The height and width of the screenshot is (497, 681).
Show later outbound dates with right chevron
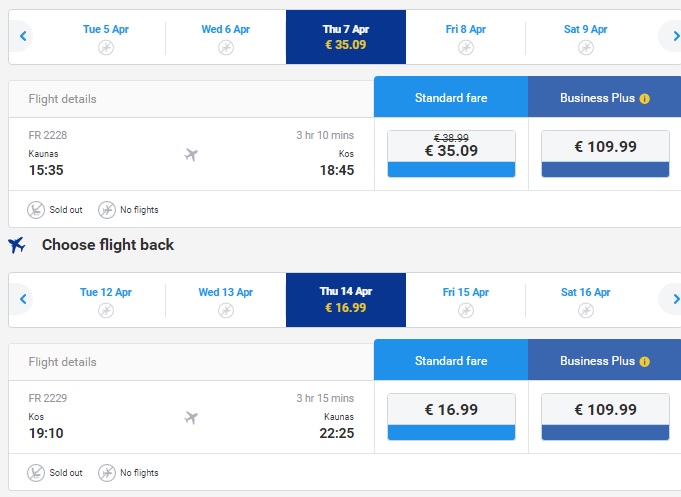[x=675, y=36]
